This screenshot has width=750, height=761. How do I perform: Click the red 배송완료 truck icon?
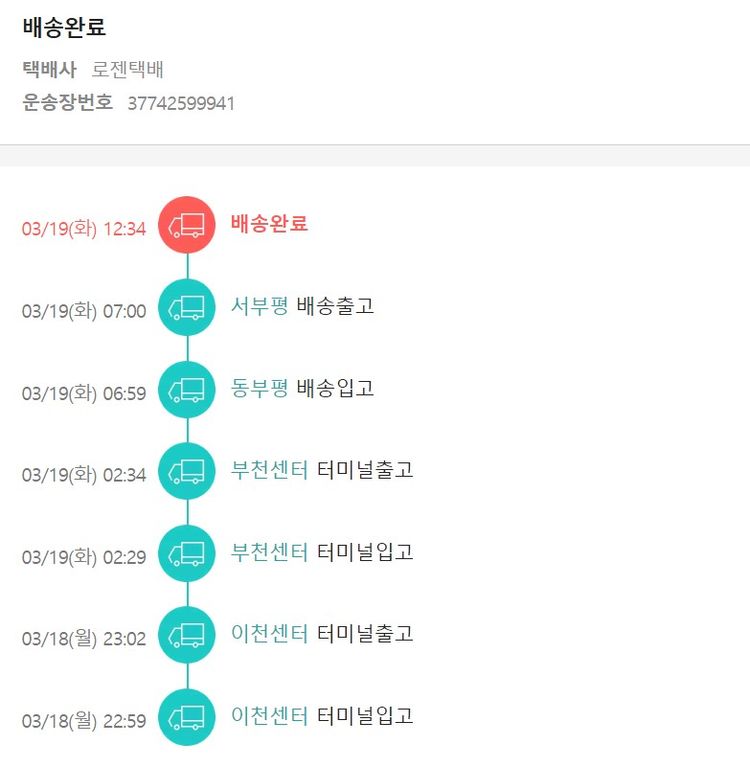[187, 225]
